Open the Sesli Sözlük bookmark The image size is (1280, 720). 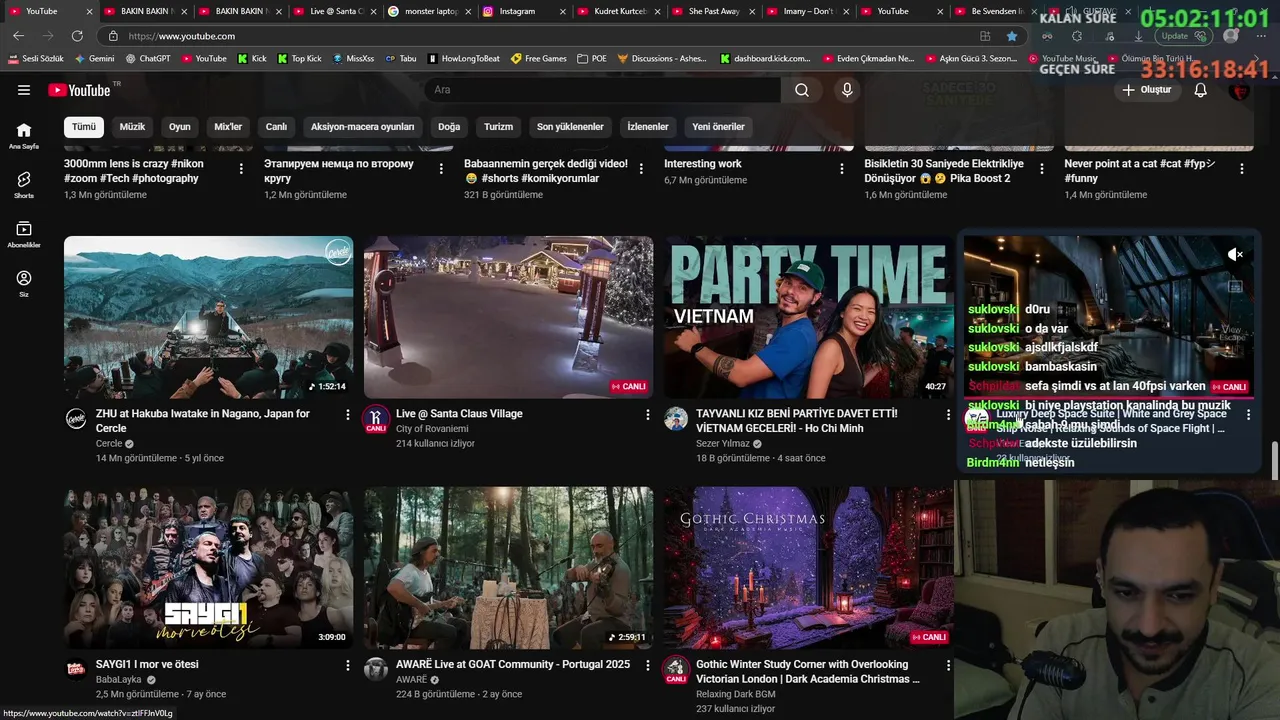tap(35, 59)
